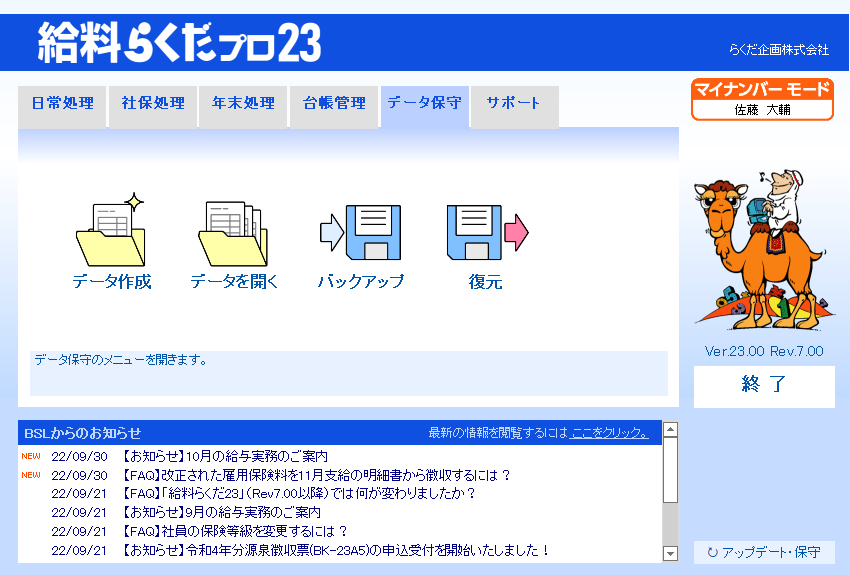Follow the ここをクリック。 link
This screenshot has width=850, height=575.
(610, 433)
